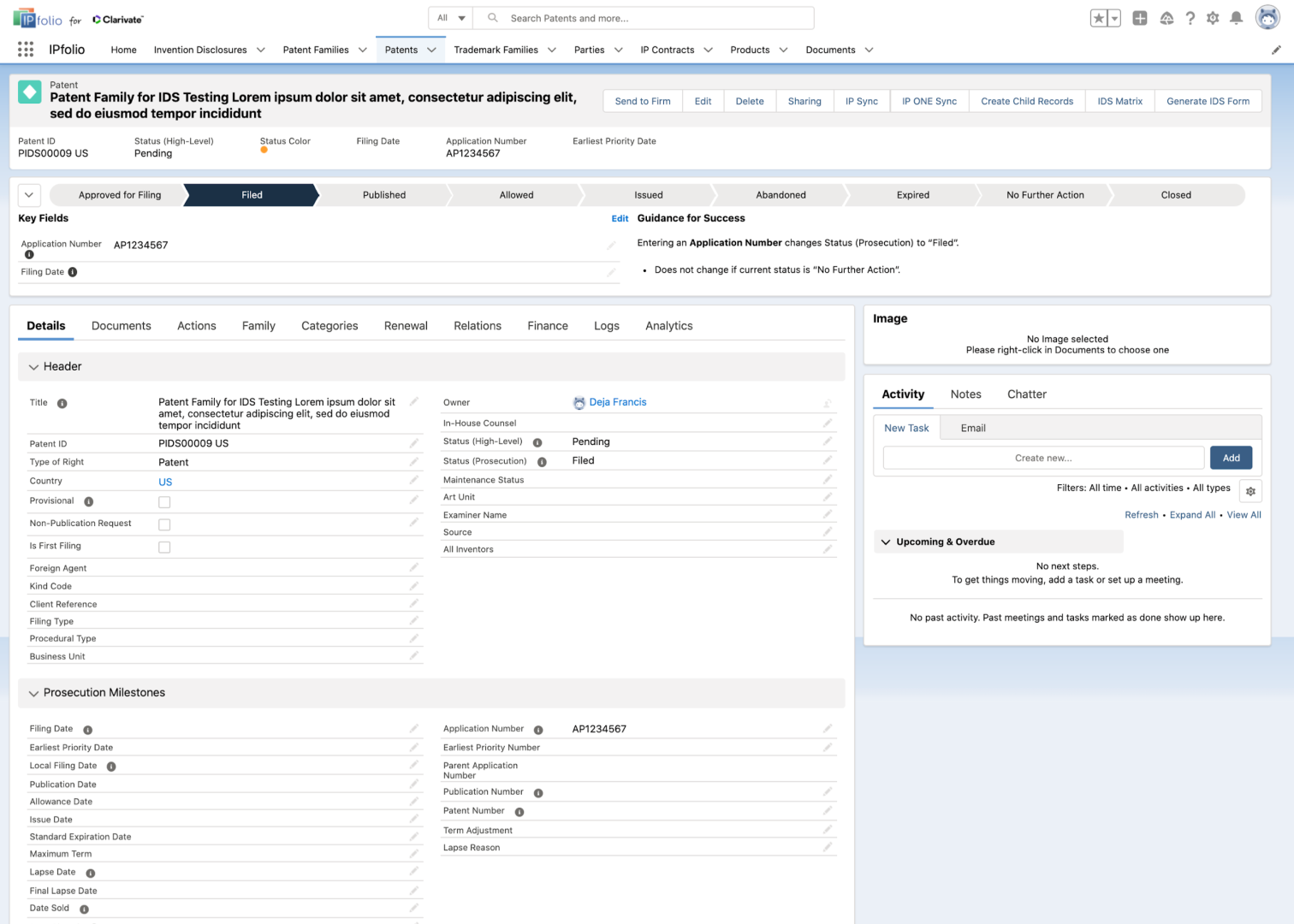The height and width of the screenshot is (924, 1294).
Task: Select the Published stage in status path
Action: [384, 195]
